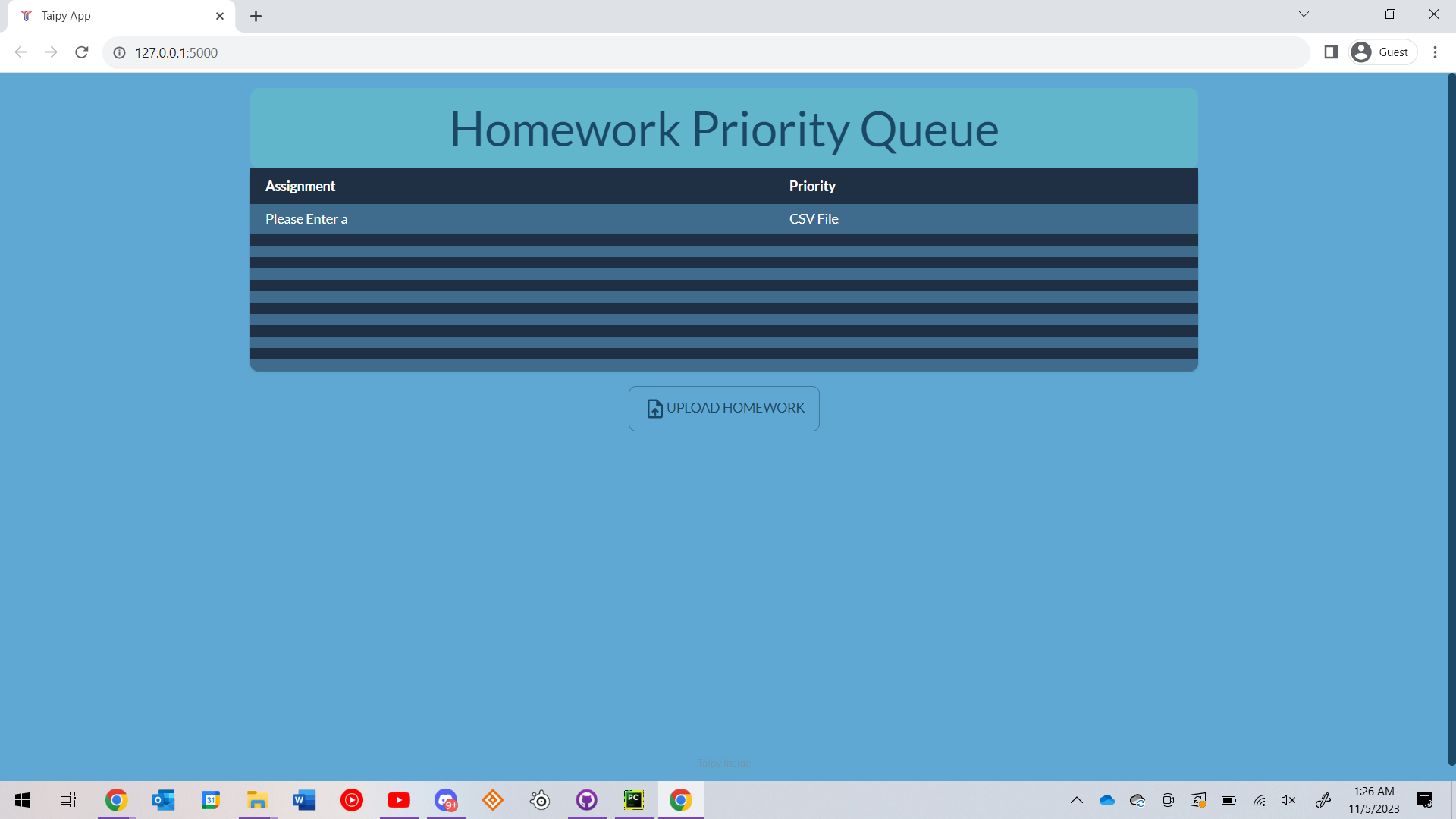The height and width of the screenshot is (819, 1456).
Task: Sort table by Priority column header
Action: (x=812, y=187)
